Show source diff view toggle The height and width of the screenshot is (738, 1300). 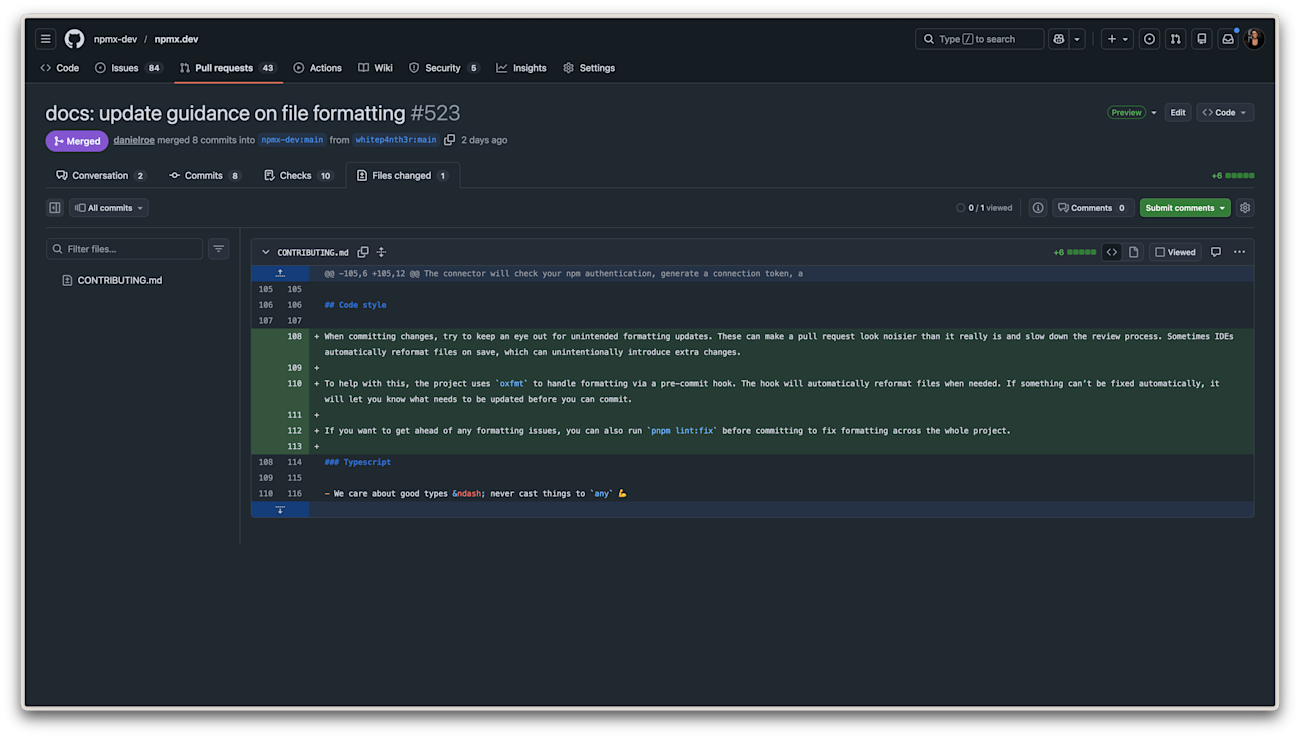pyautogui.click(x=1112, y=252)
